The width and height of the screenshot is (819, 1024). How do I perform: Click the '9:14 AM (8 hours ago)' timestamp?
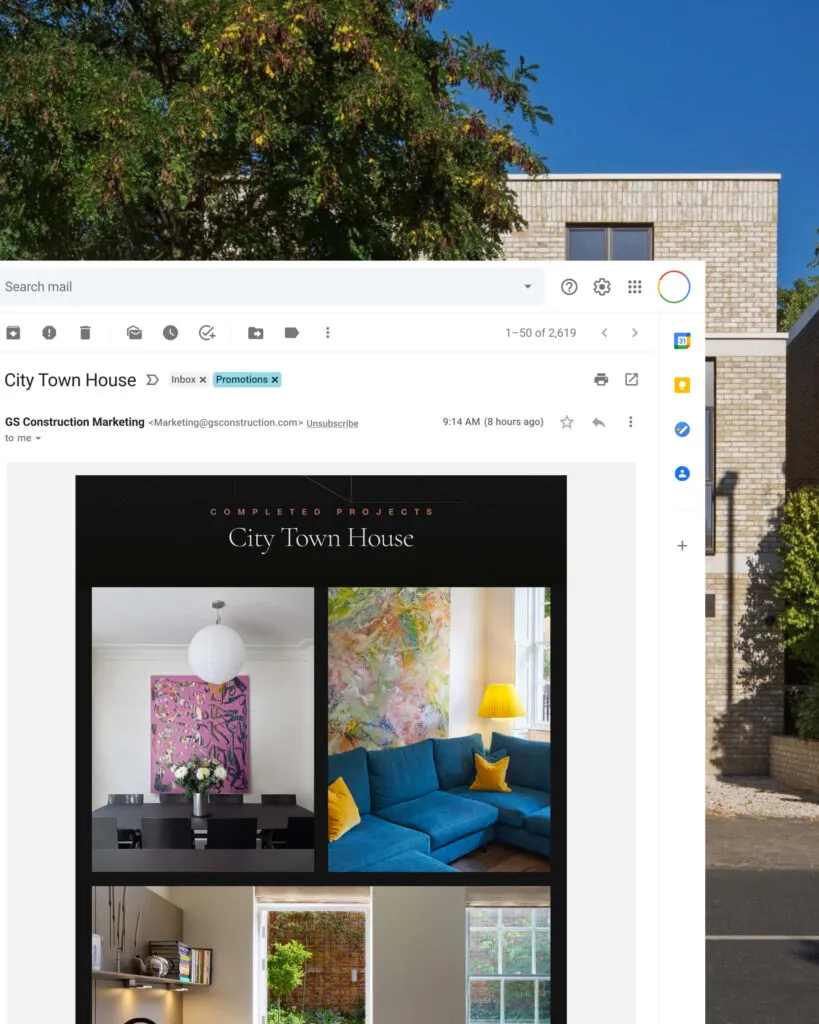tap(493, 422)
